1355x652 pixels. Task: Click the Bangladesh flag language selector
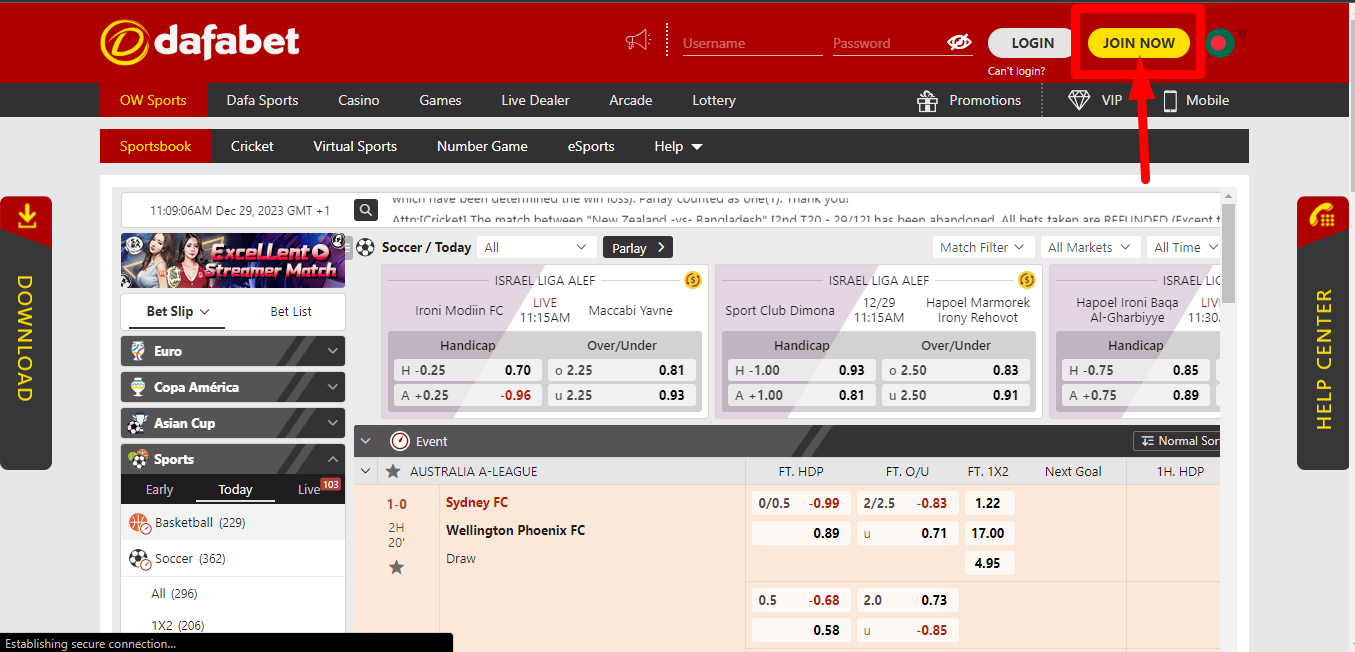pos(1217,43)
